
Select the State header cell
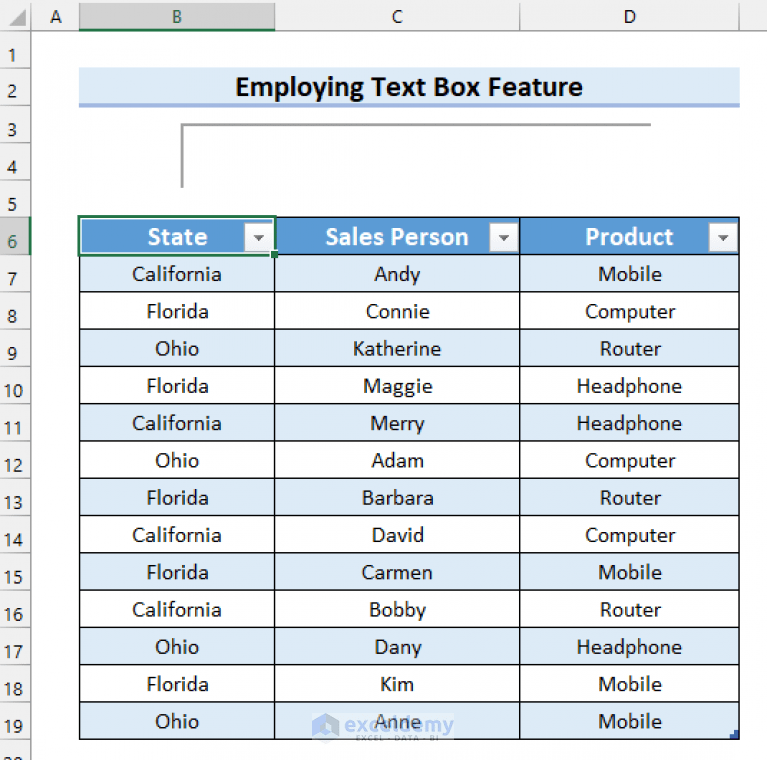coord(177,237)
